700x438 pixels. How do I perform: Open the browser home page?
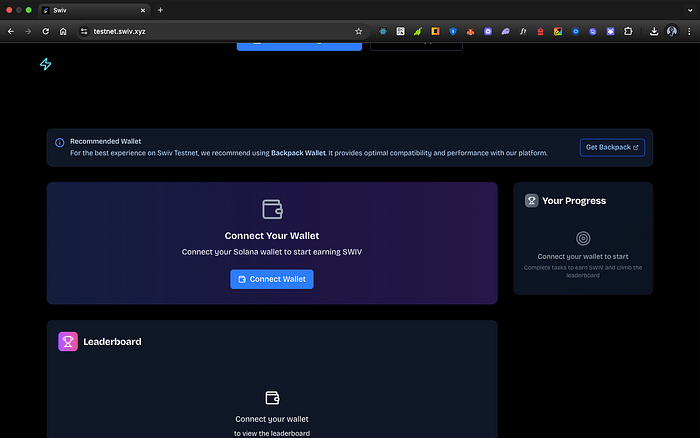[x=63, y=31]
